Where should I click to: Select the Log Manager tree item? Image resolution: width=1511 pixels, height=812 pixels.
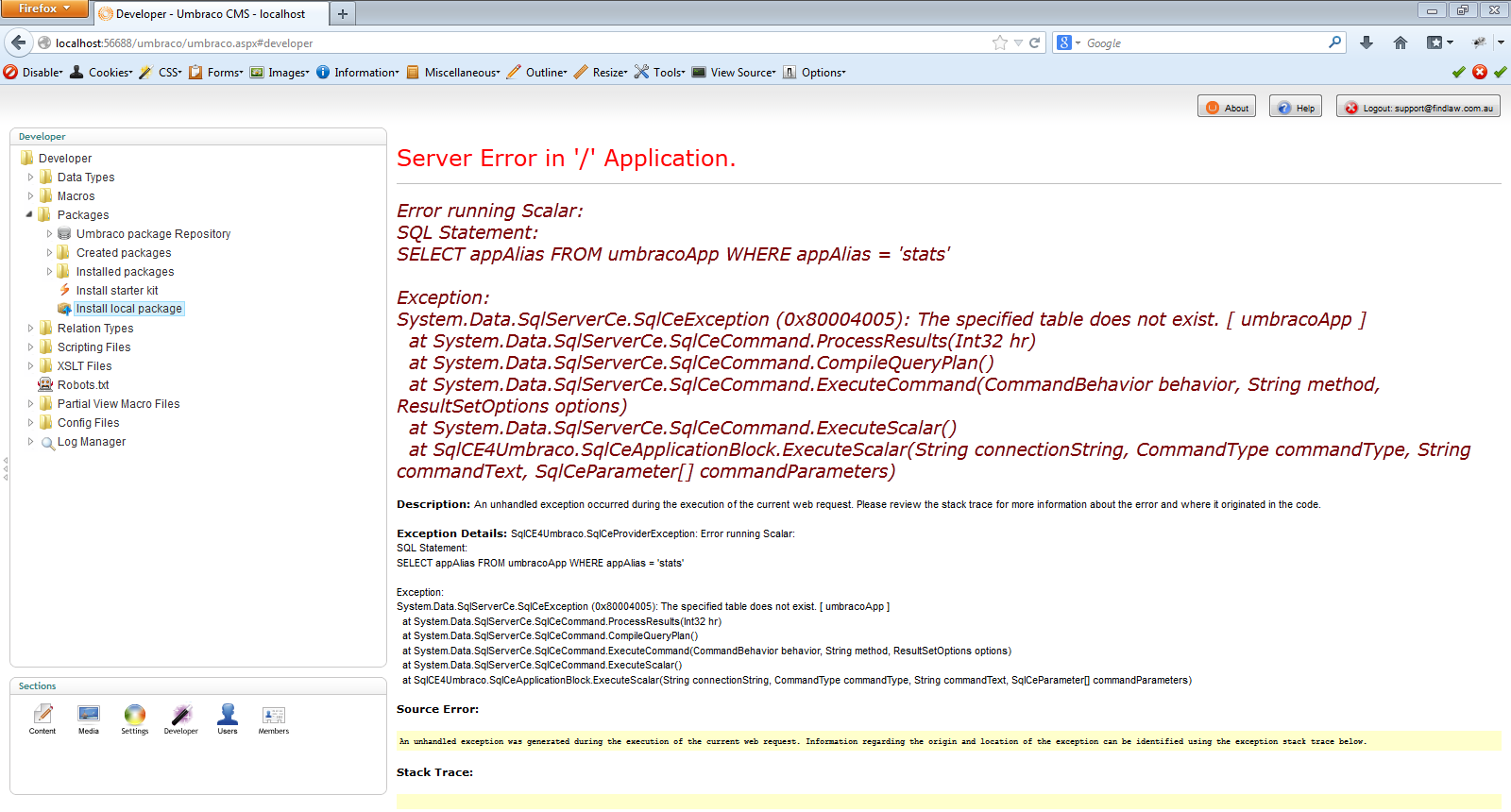[x=92, y=441]
